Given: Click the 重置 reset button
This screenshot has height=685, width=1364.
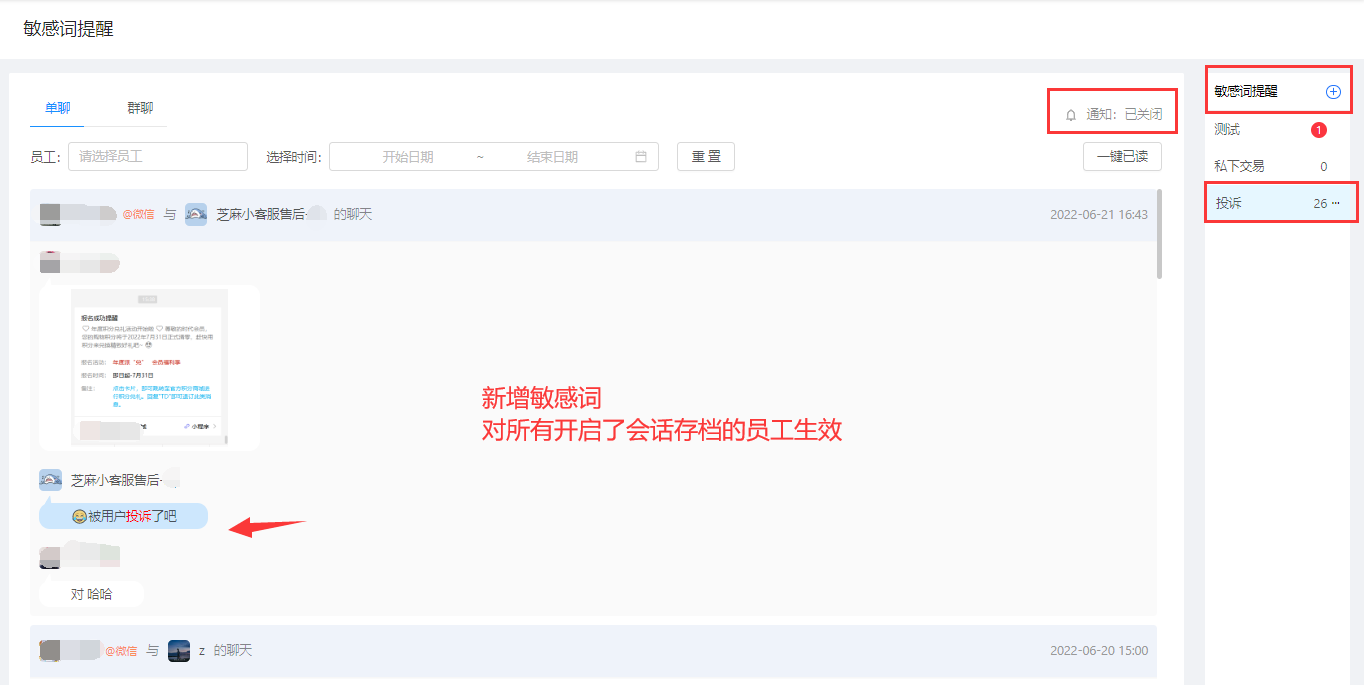Looking at the screenshot, I should pos(706,157).
